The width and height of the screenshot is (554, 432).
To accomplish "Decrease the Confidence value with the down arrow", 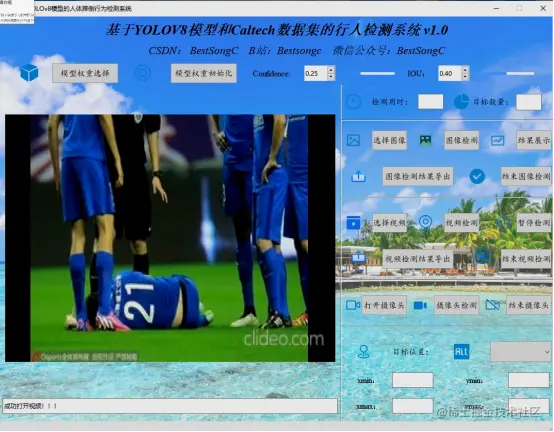I will tap(331, 77).
